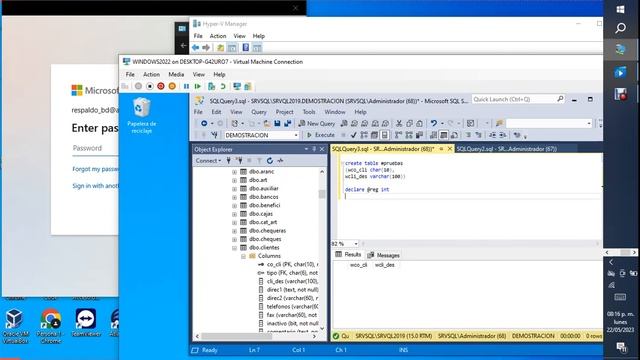Screen dimensions: 640x360
Task: Click Connect Object Explorer plug icon
Action: pos(229,161)
